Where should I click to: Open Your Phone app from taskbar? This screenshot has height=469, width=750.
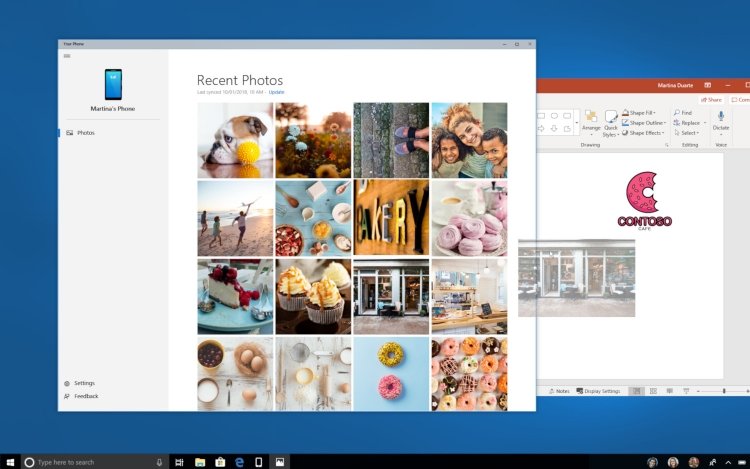[x=259, y=462]
